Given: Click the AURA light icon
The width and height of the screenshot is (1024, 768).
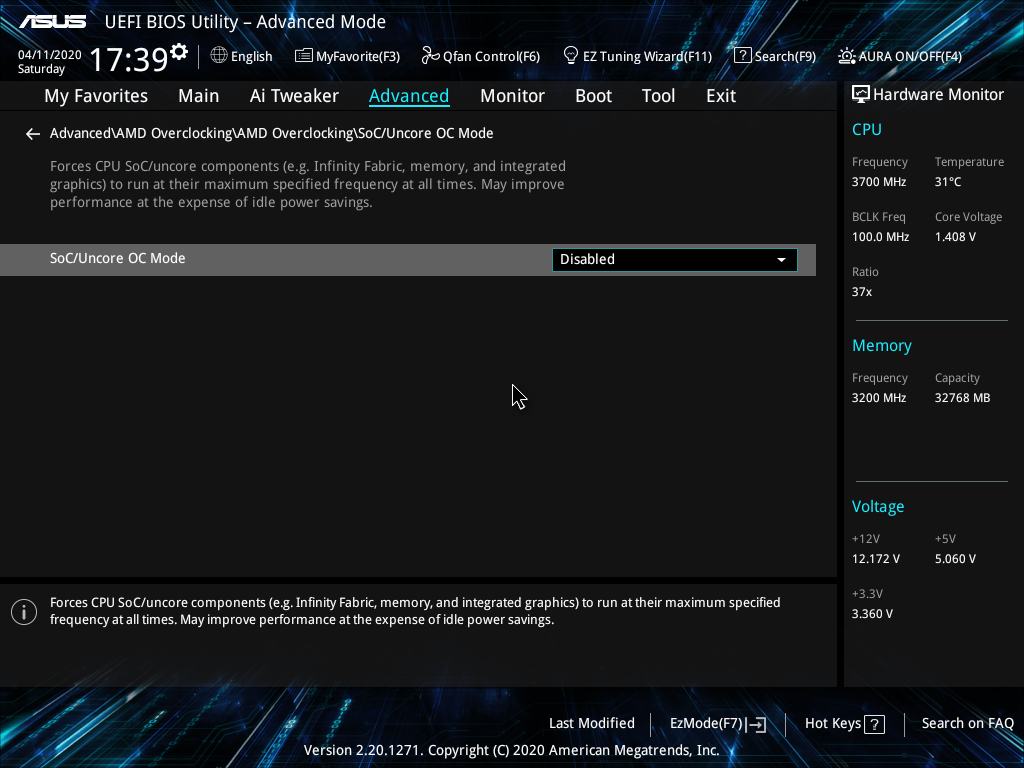Looking at the screenshot, I should click(846, 56).
